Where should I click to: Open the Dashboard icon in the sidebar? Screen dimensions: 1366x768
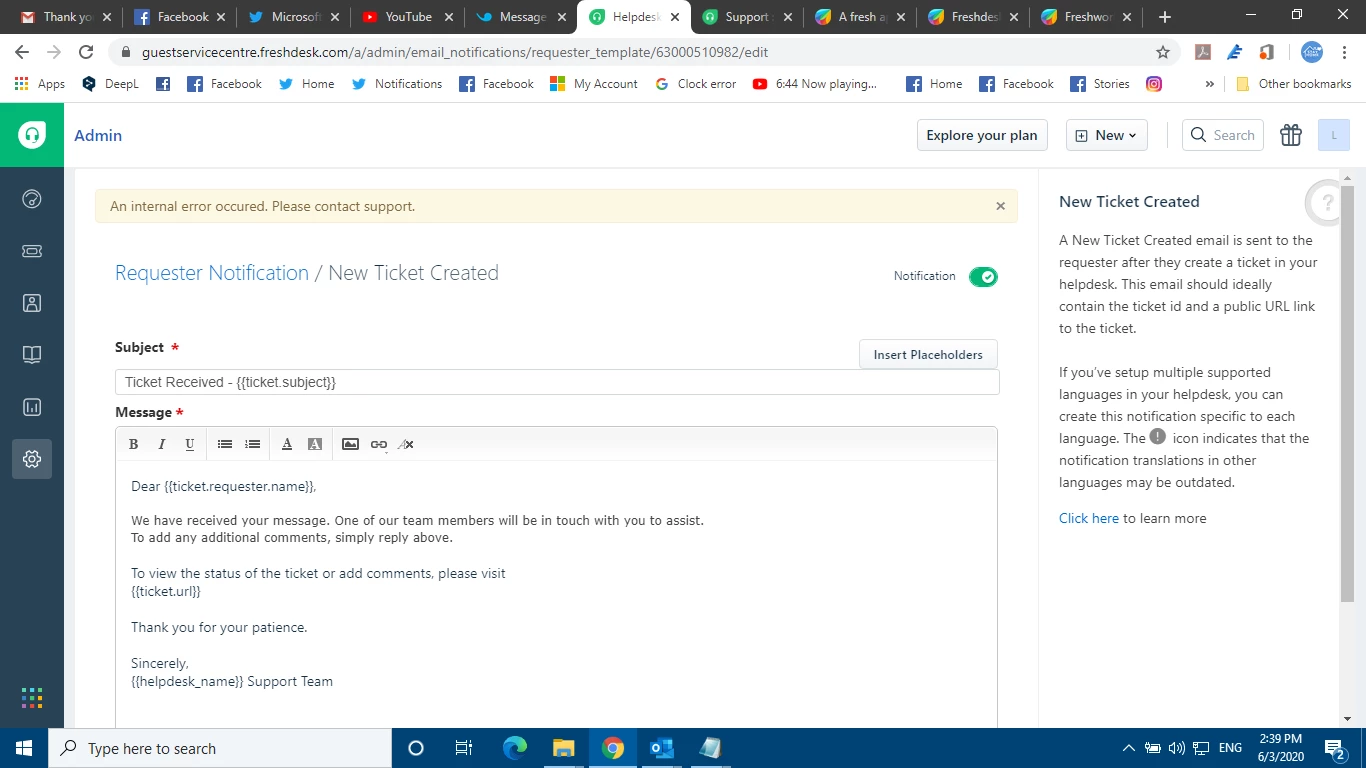click(x=32, y=199)
